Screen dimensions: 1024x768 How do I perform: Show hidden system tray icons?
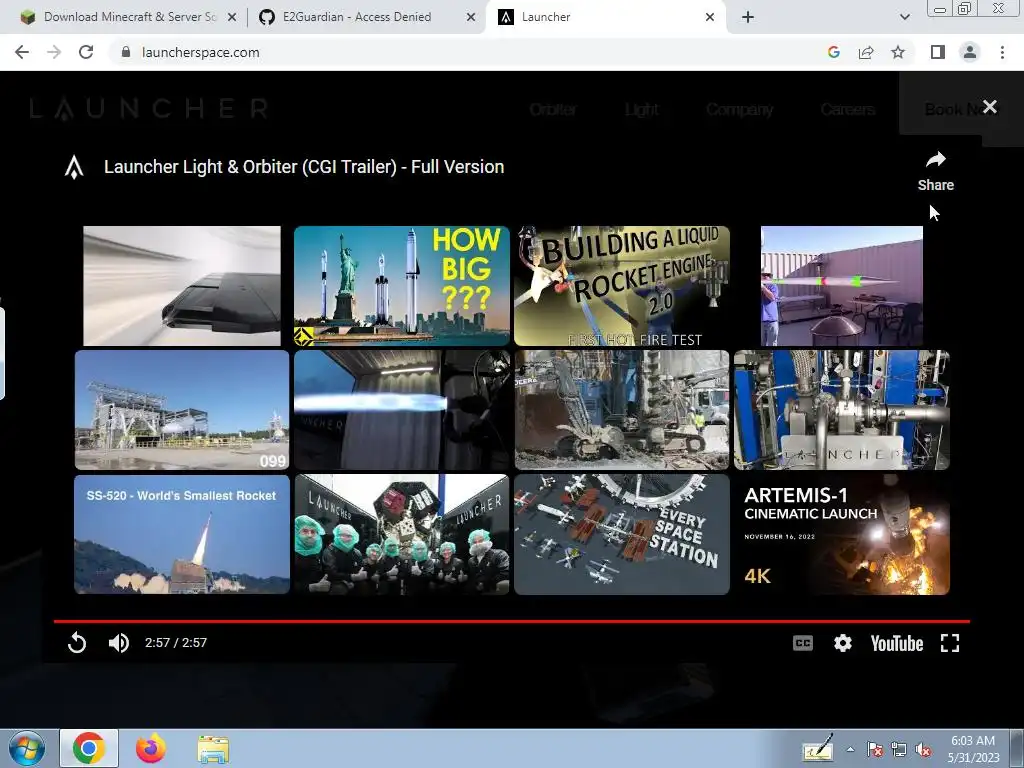pos(850,749)
